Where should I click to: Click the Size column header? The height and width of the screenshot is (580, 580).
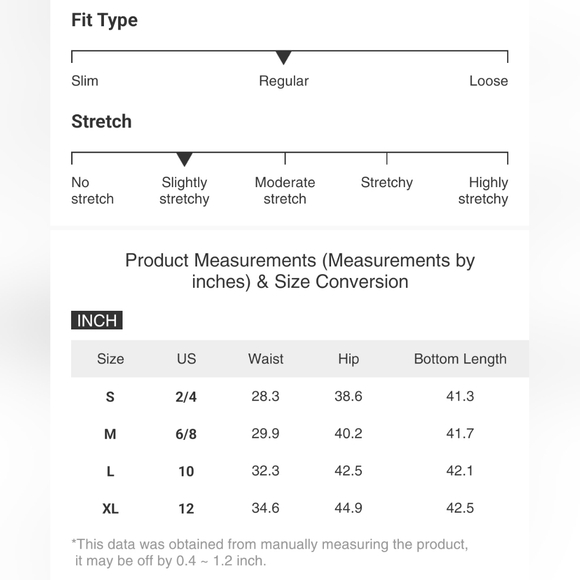111,359
